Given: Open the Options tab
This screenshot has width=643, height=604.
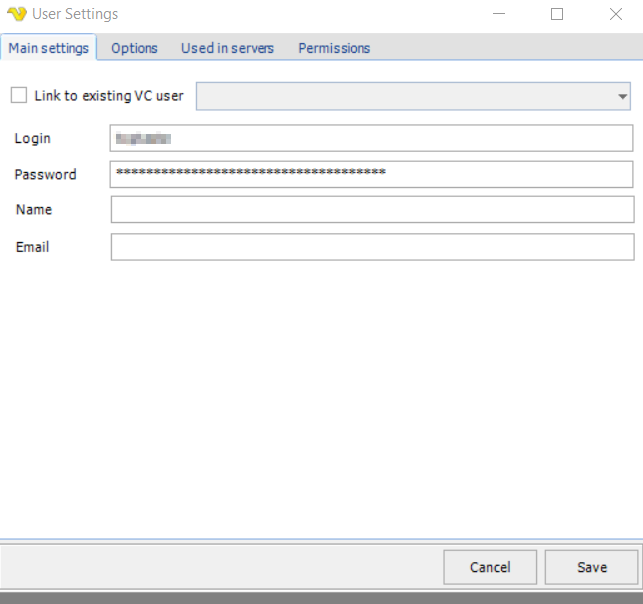Looking at the screenshot, I should 134,48.
